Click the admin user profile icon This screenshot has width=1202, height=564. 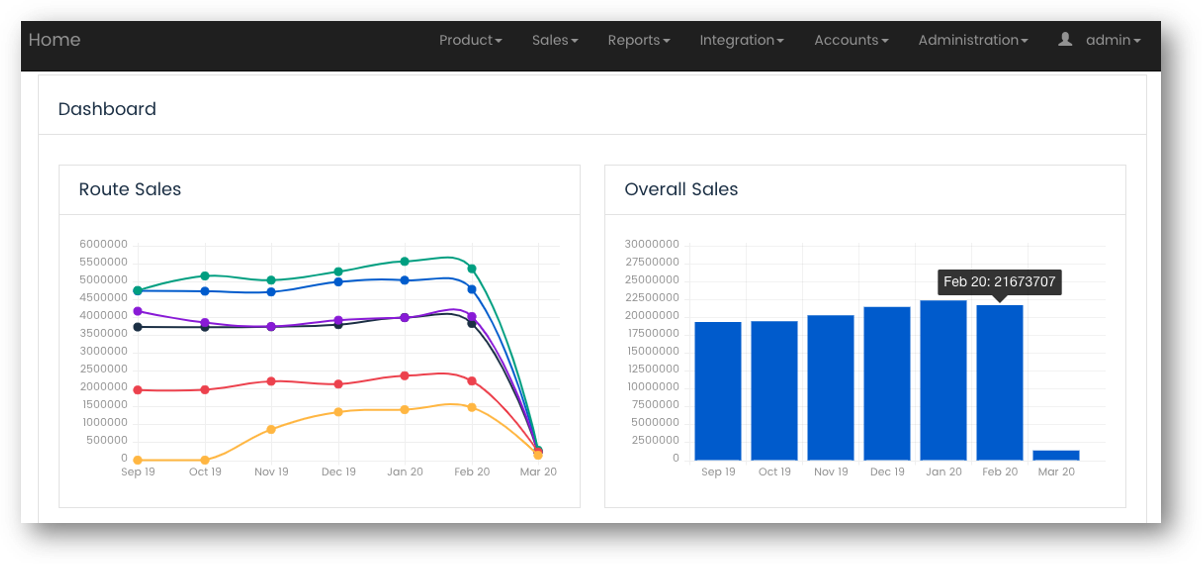1065,39
